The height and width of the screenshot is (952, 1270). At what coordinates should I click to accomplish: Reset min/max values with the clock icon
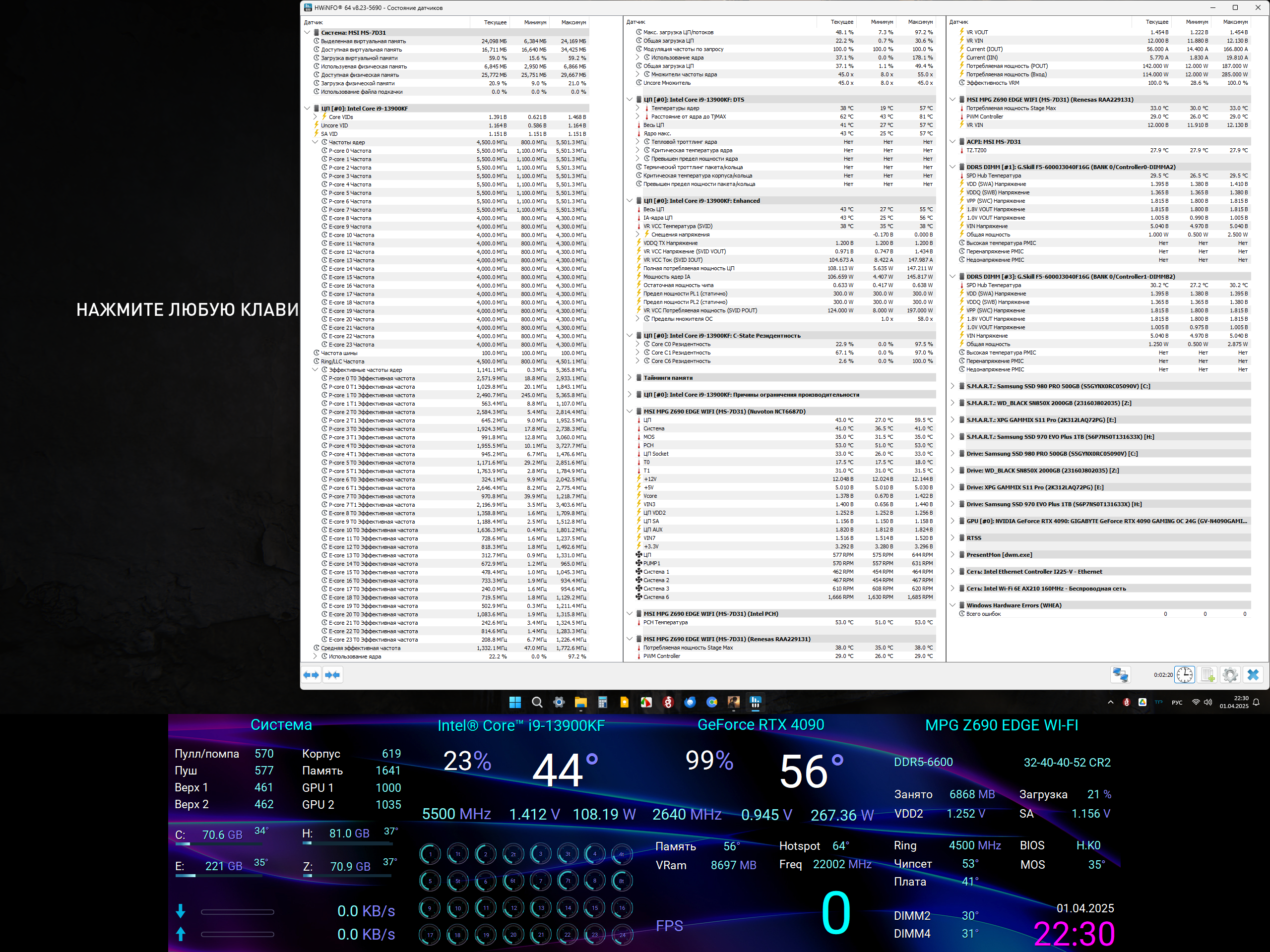pyautogui.click(x=1185, y=675)
